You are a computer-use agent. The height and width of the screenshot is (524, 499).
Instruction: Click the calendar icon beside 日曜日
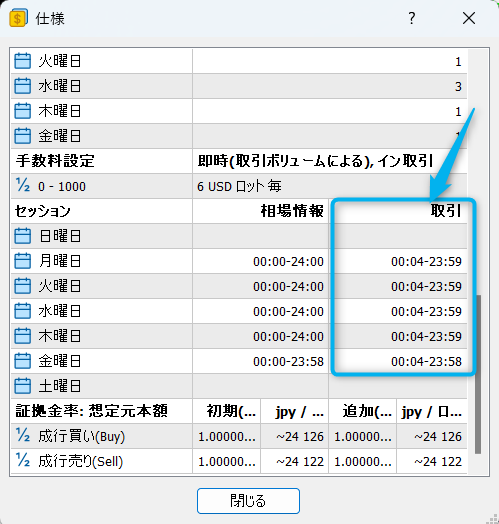tap(22, 236)
